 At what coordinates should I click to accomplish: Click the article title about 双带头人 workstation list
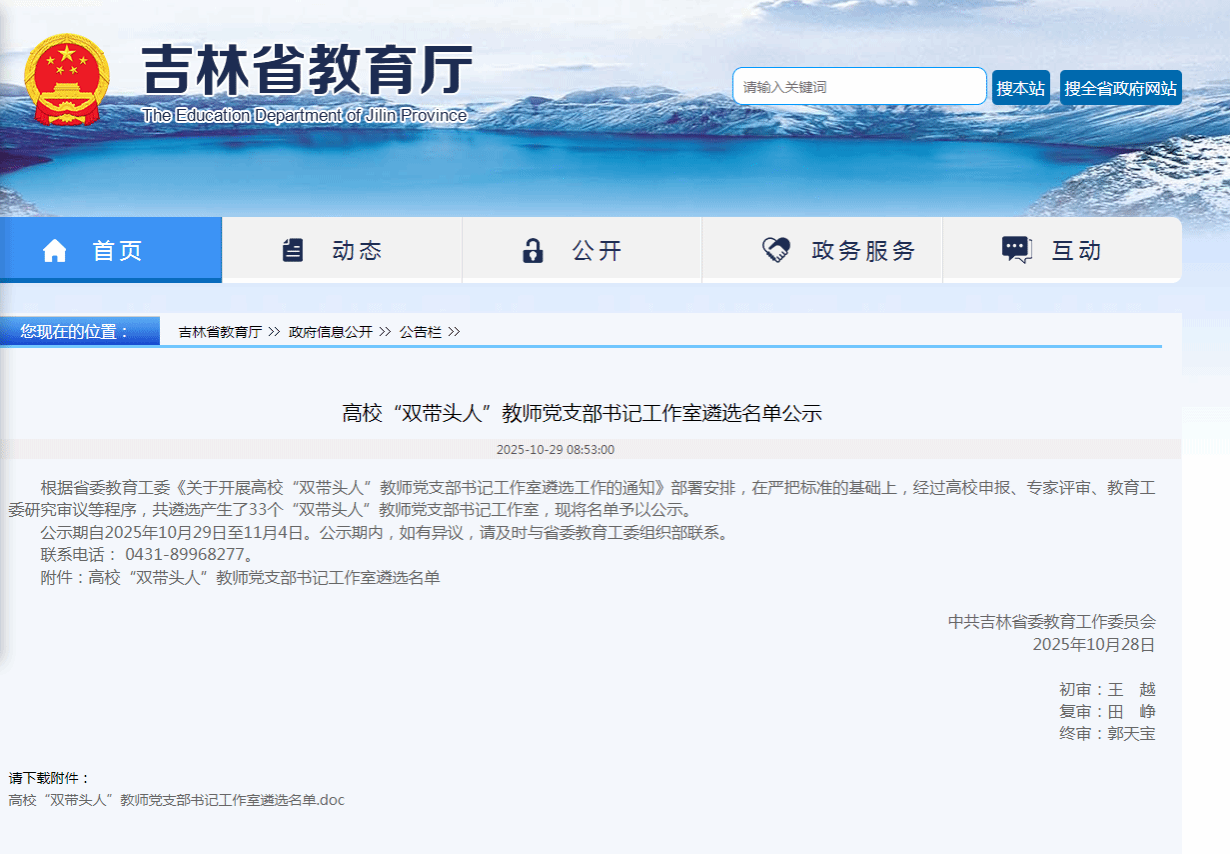581,413
